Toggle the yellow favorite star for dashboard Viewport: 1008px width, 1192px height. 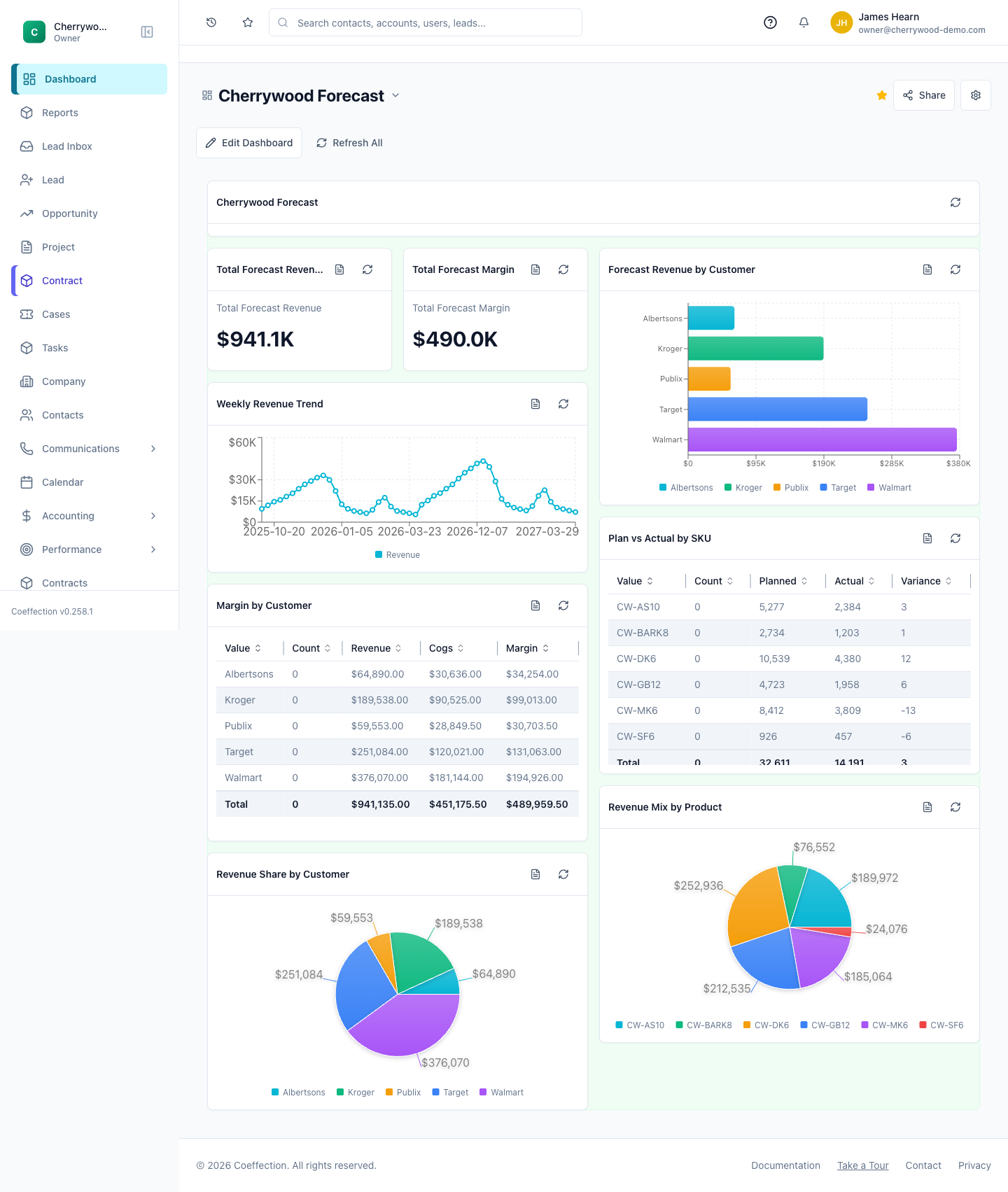point(882,95)
